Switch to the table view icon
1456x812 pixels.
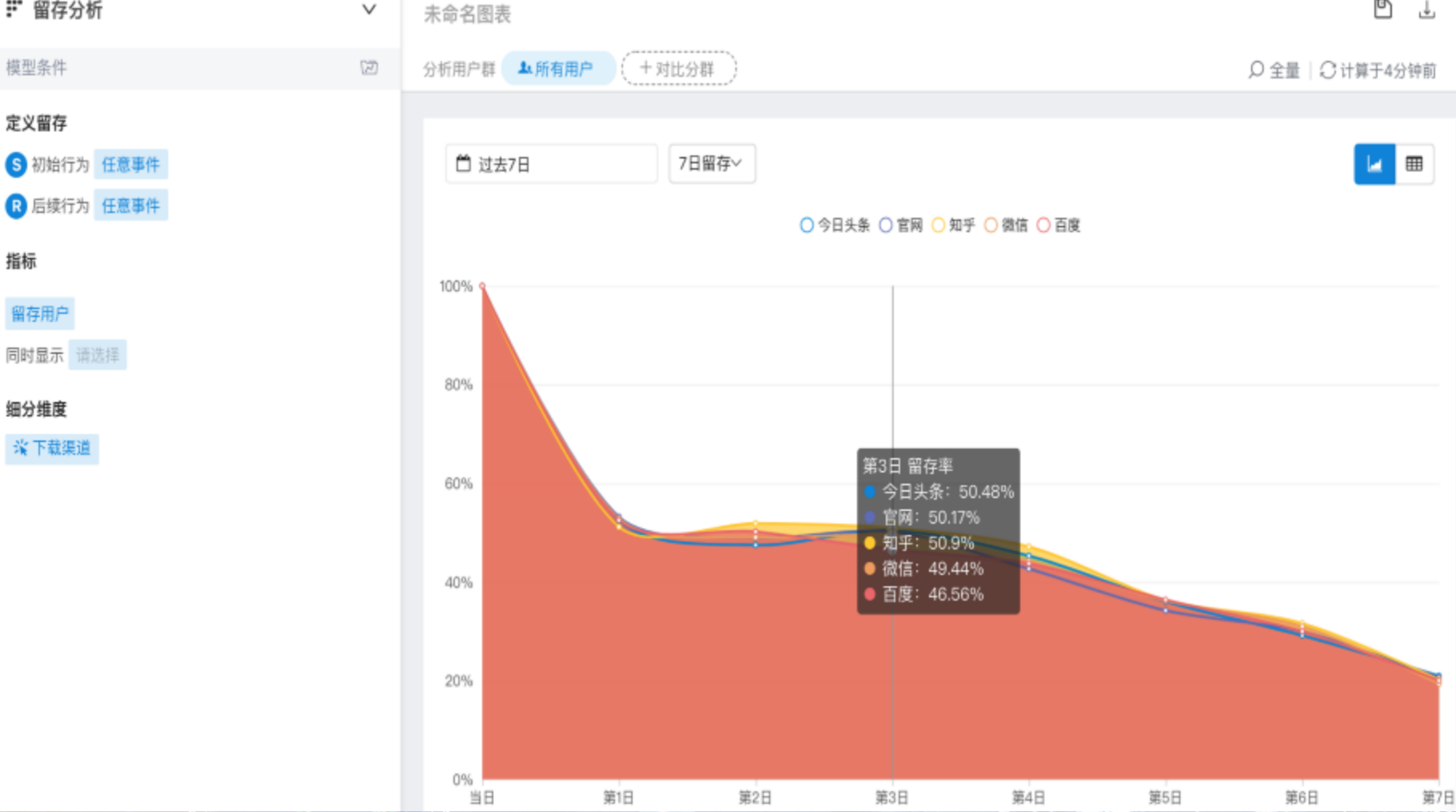[x=1414, y=164]
